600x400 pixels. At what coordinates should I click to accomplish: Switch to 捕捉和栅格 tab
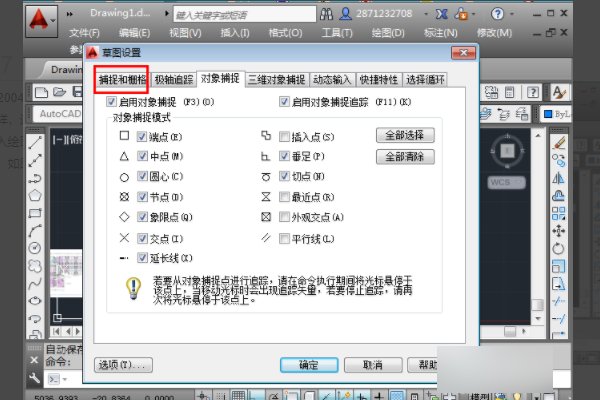122,80
